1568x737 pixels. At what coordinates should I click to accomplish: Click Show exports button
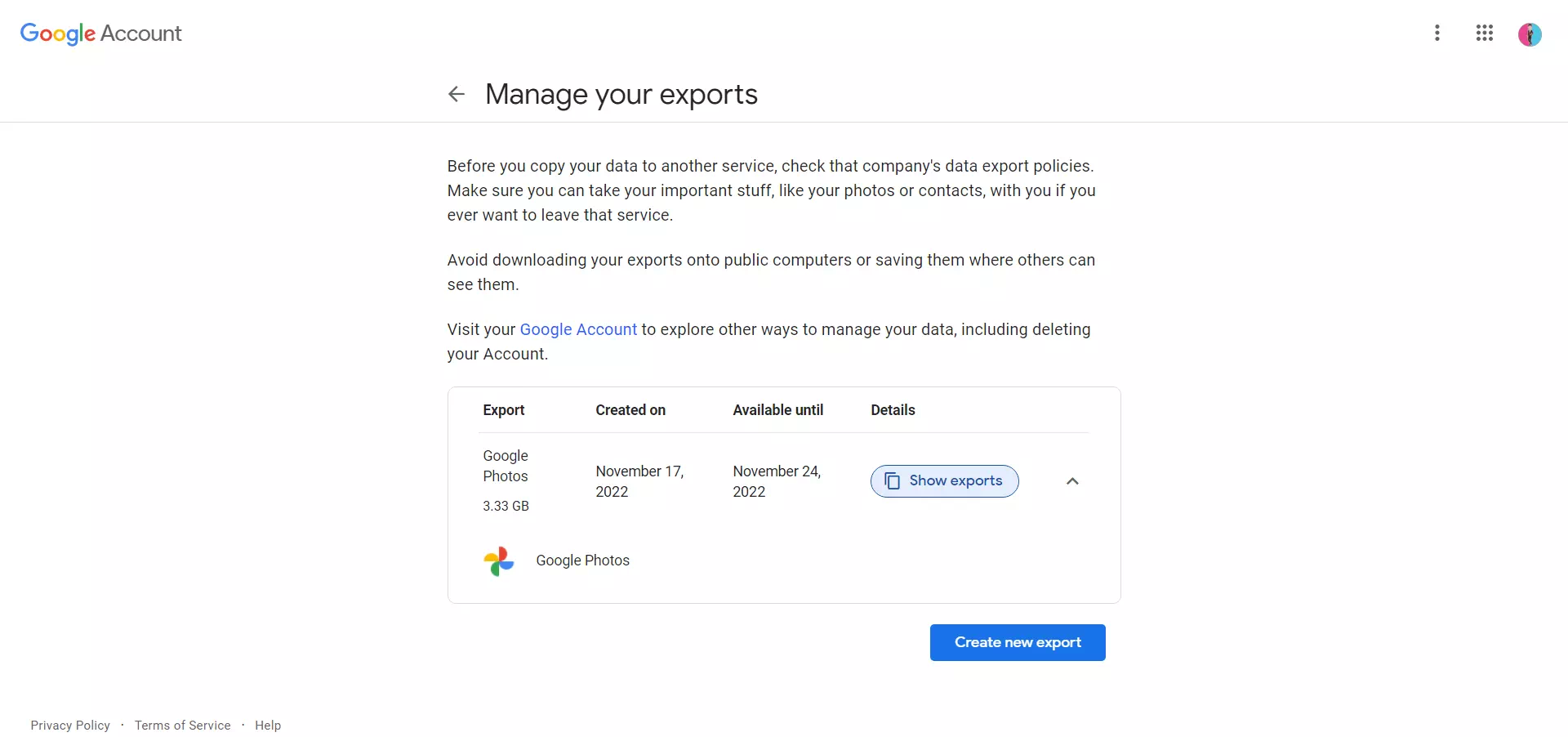(944, 481)
